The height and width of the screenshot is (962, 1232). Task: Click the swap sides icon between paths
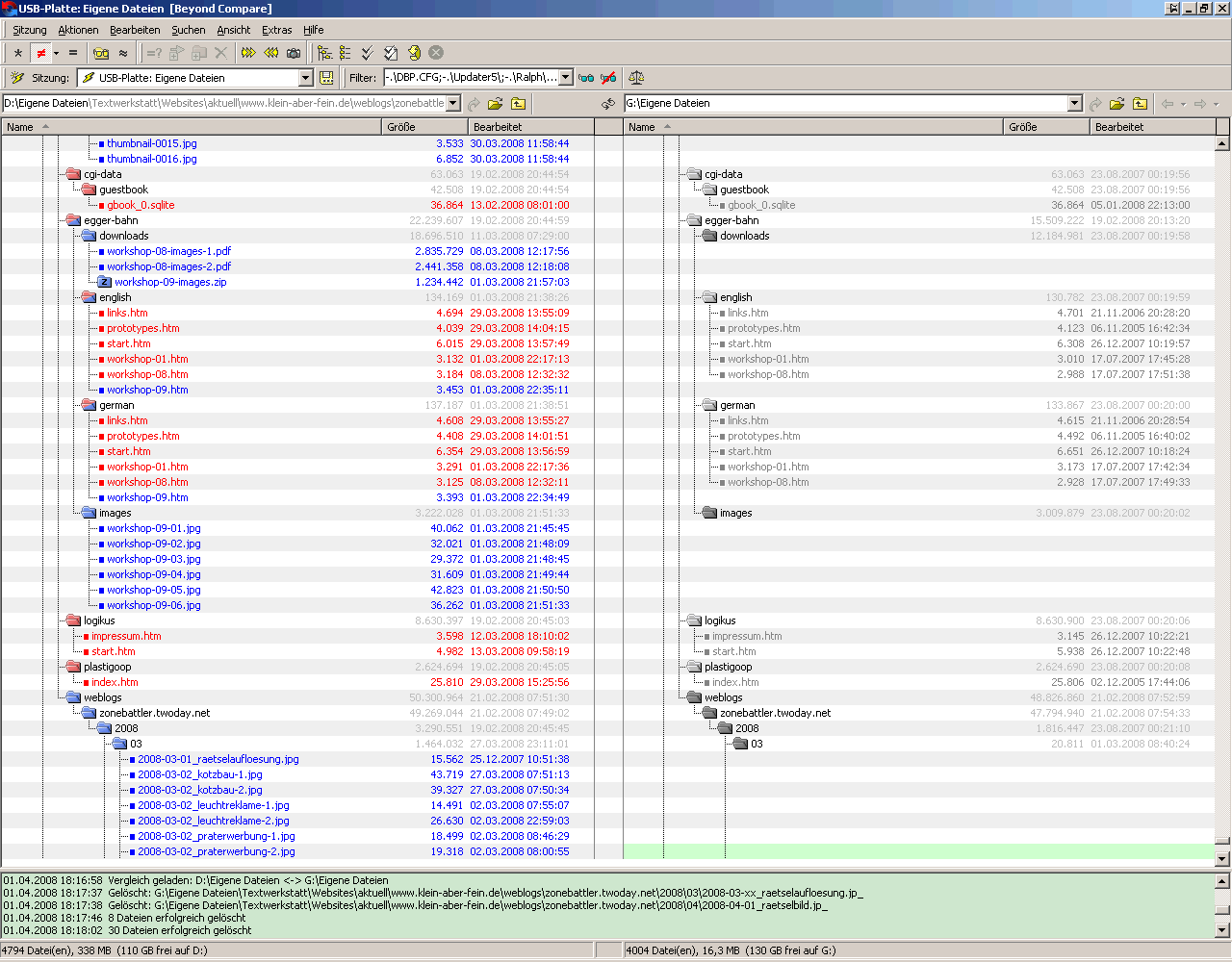click(x=608, y=103)
